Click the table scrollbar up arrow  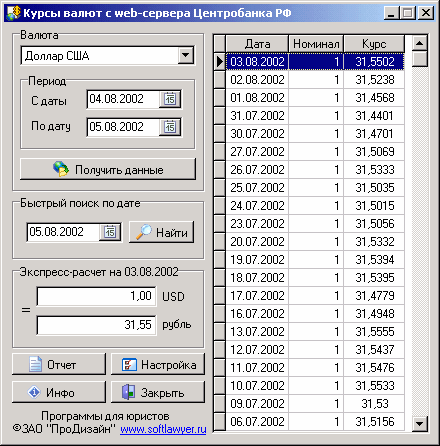[420, 43]
